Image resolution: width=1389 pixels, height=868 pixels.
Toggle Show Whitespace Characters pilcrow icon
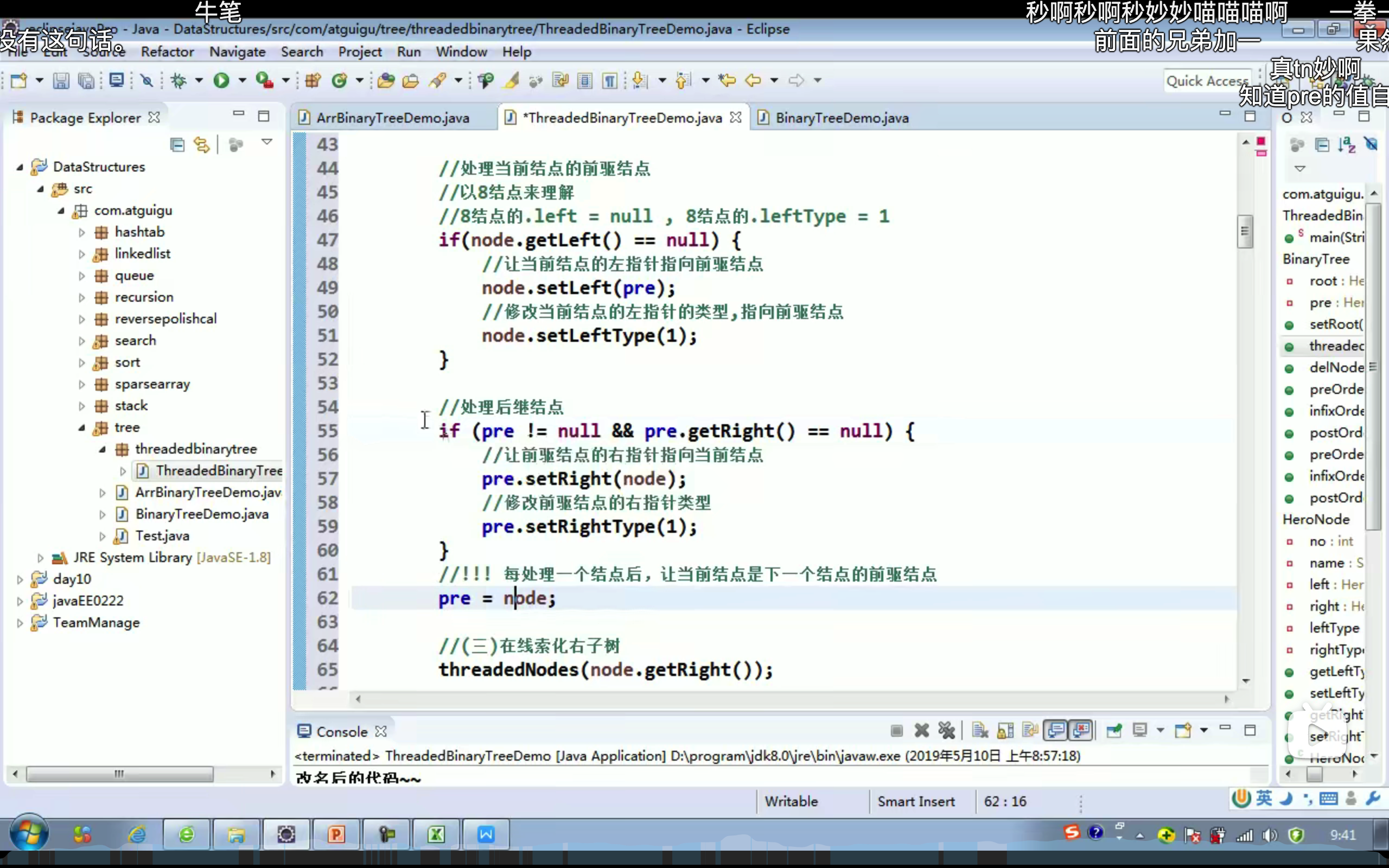tap(610, 80)
